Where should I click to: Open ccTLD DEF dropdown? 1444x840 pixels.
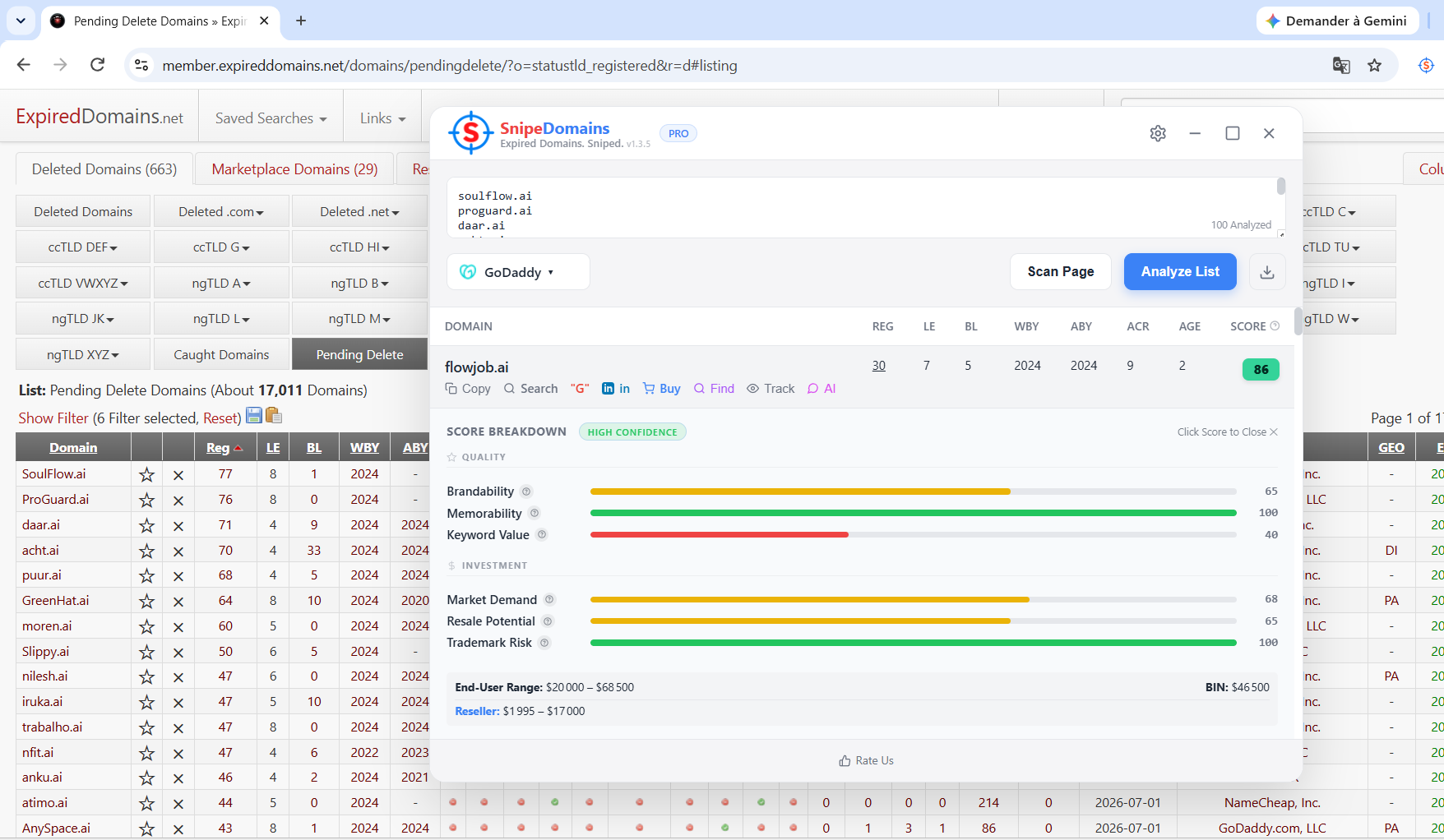[x=83, y=247]
